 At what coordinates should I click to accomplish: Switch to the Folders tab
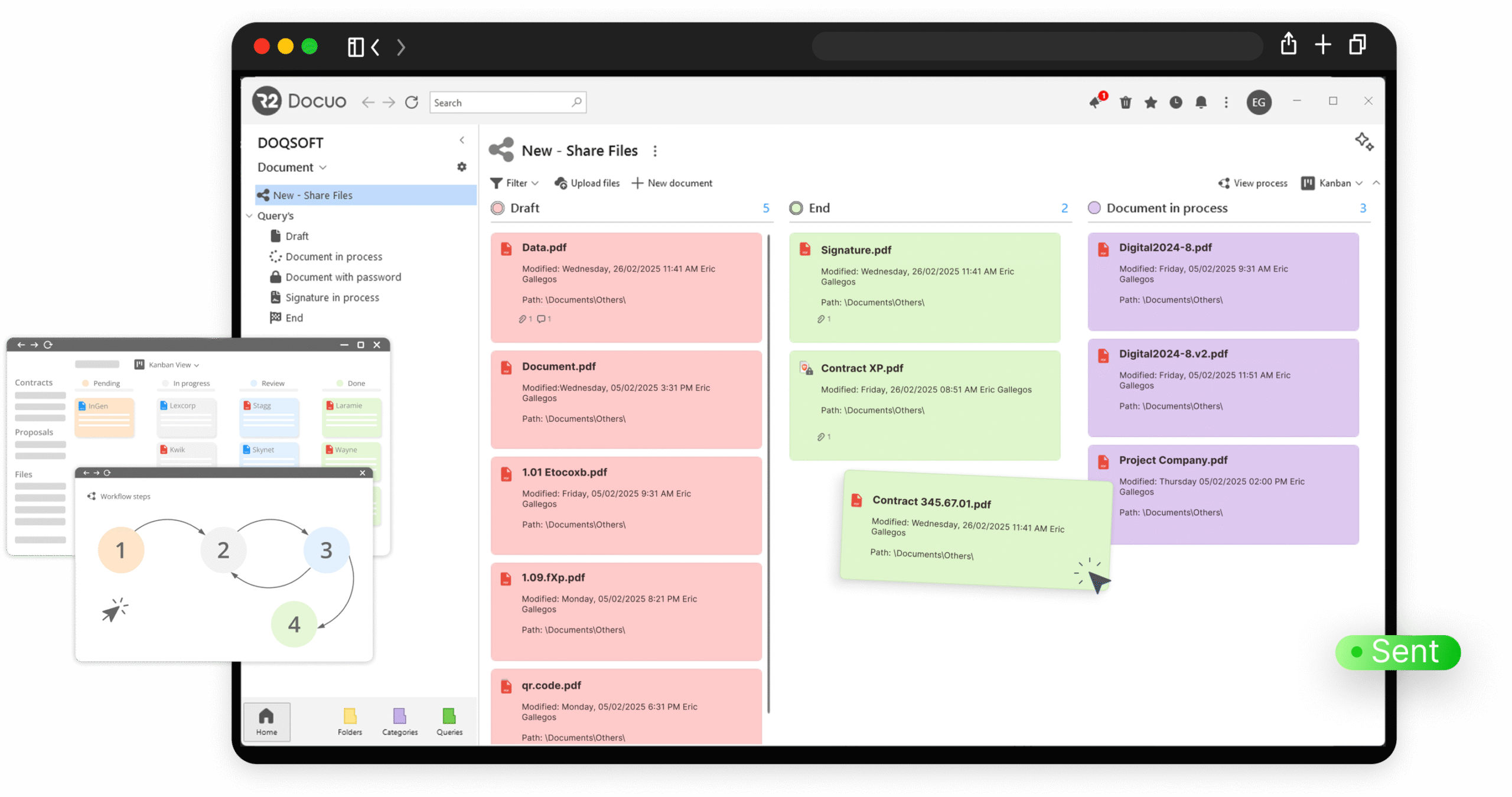click(350, 721)
